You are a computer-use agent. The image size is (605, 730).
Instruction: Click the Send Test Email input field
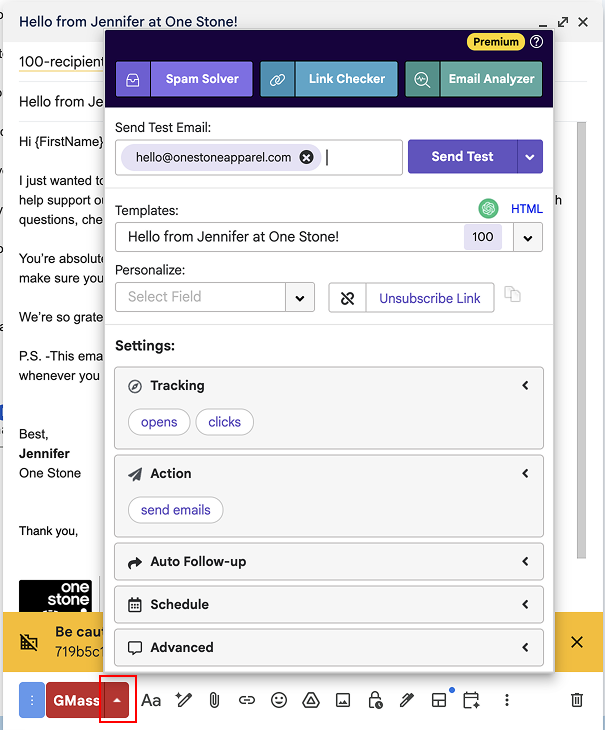(x=259, y=157)
